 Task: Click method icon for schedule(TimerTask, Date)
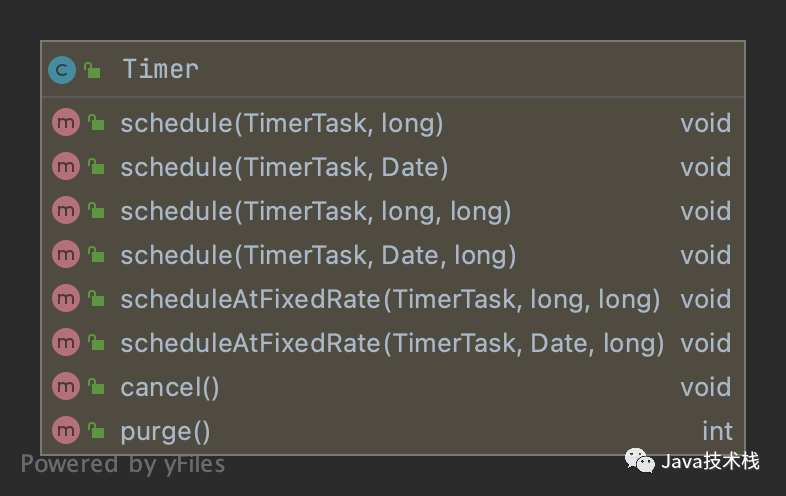[66, 167]
